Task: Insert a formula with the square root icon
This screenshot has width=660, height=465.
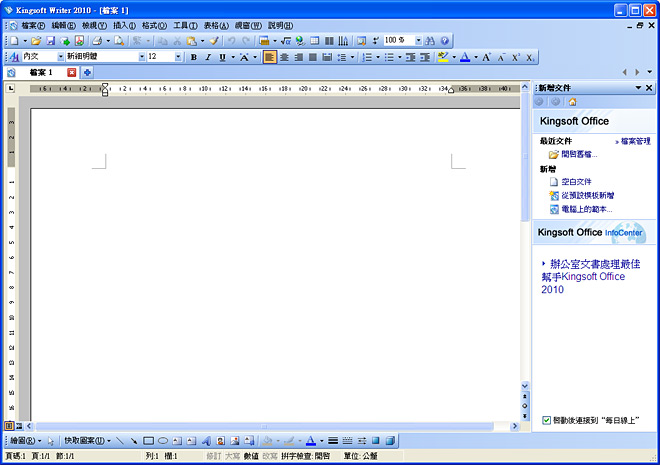Action: (x=286, y=41)
